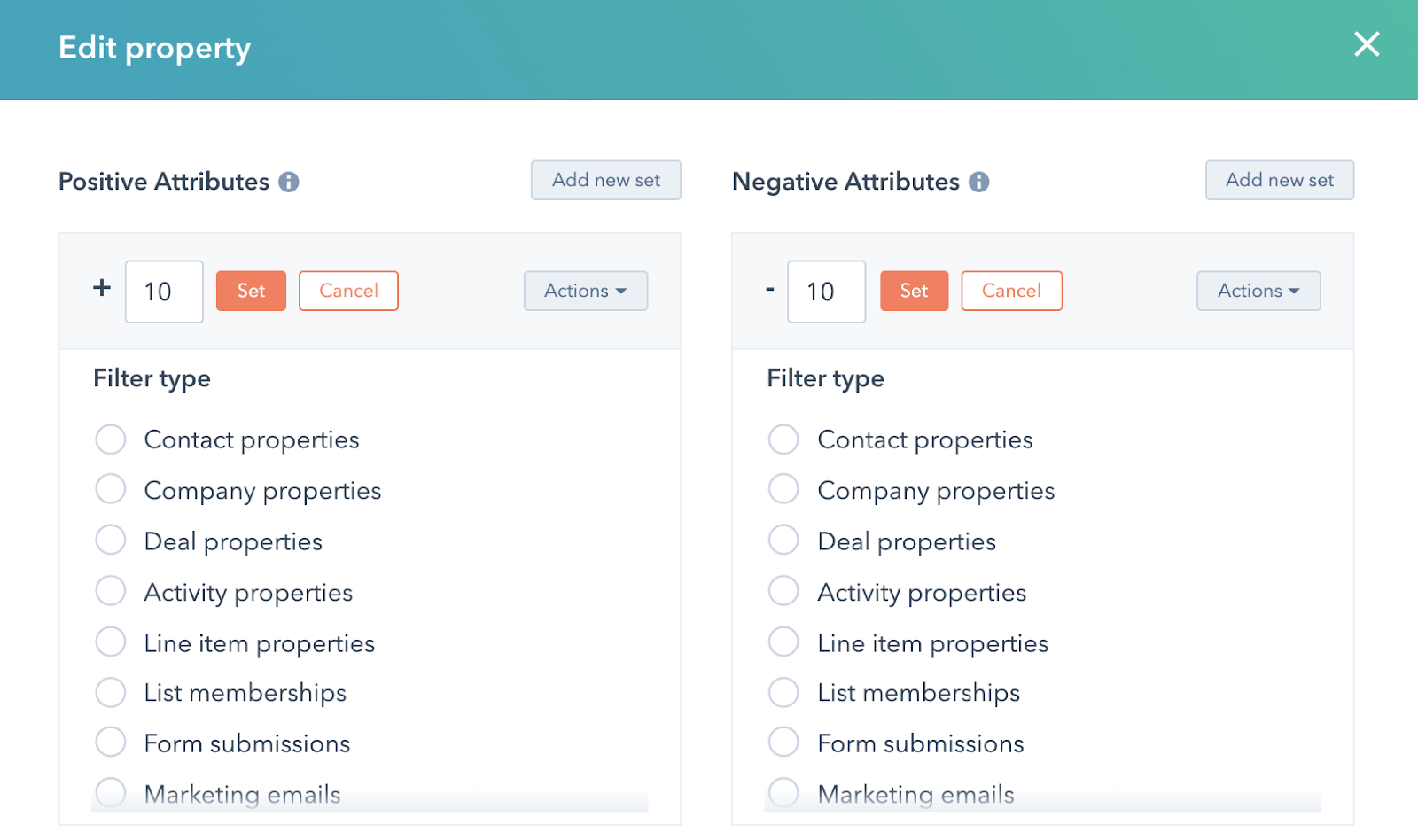Click Set in the Negative Attributes panel
This screenshot has width=1418, height=840.
(x=914, y=291)
